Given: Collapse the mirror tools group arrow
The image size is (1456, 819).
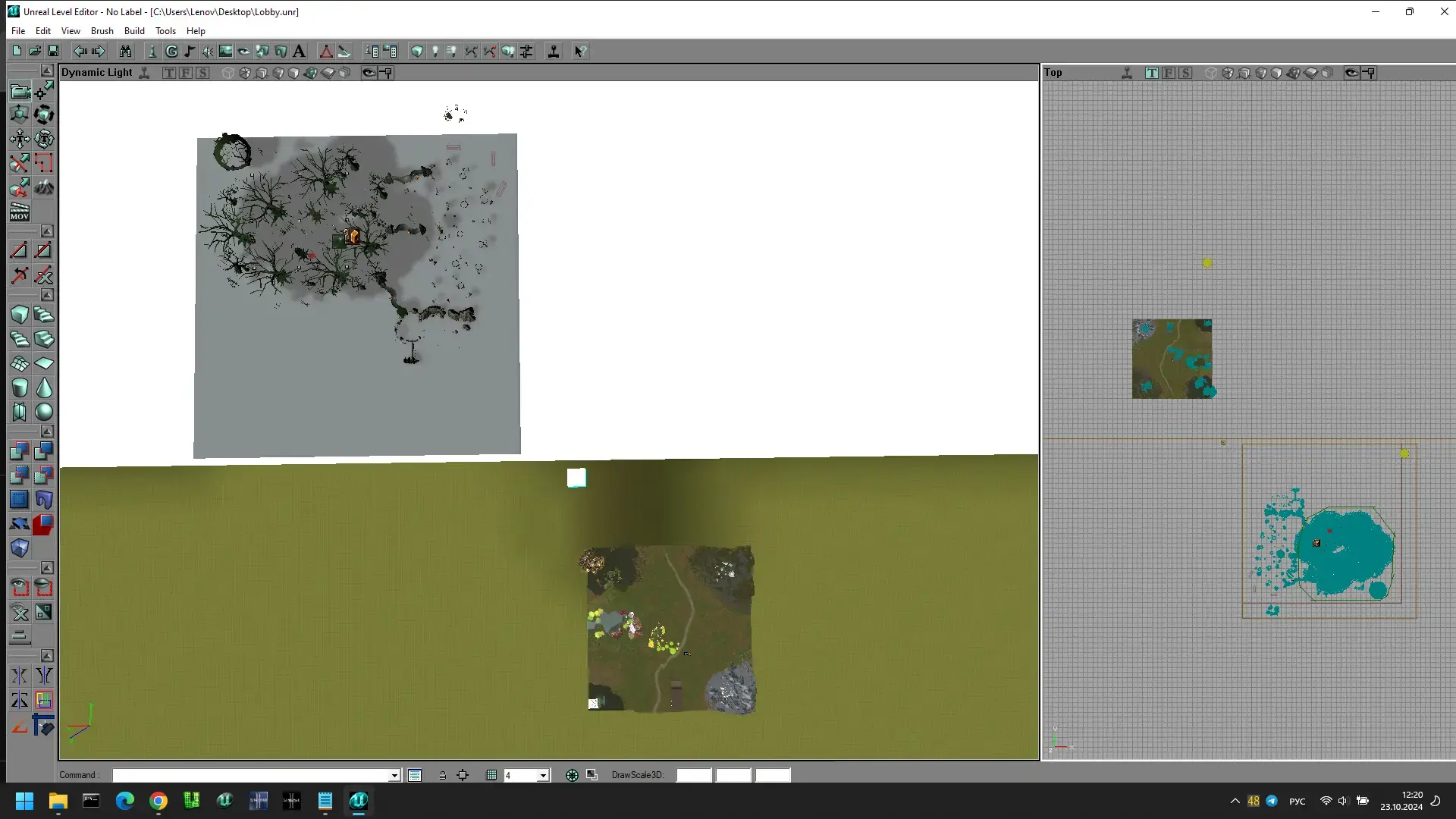Looking at the screenshot, I should (x=47, y=656).
